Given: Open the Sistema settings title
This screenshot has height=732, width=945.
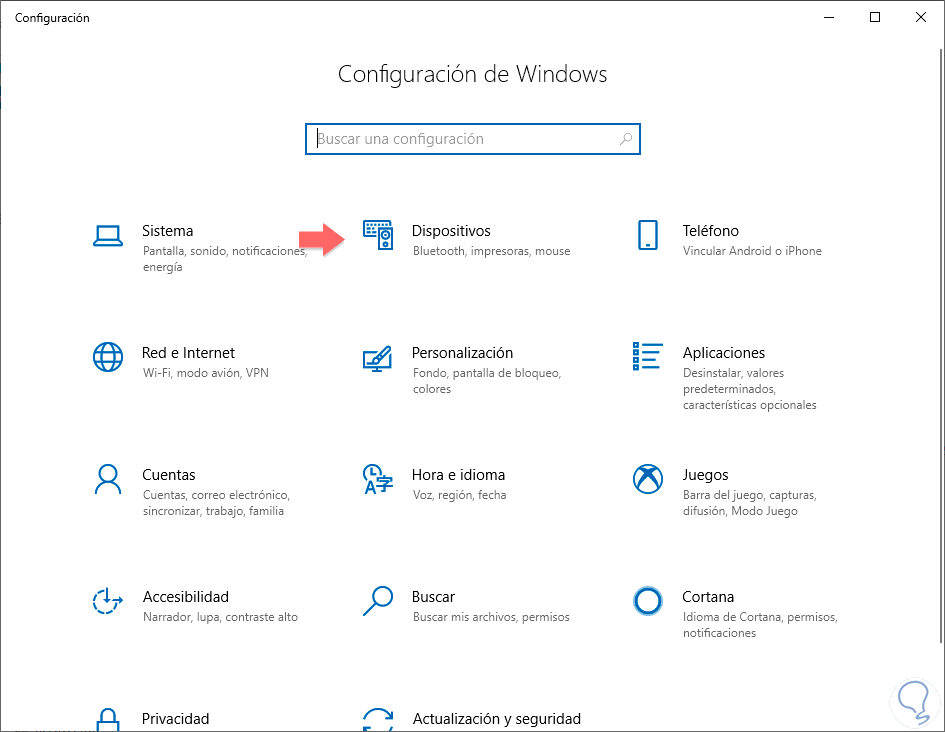Looking at the screenshot, I should pyautogui.click(x=168, y=231).
